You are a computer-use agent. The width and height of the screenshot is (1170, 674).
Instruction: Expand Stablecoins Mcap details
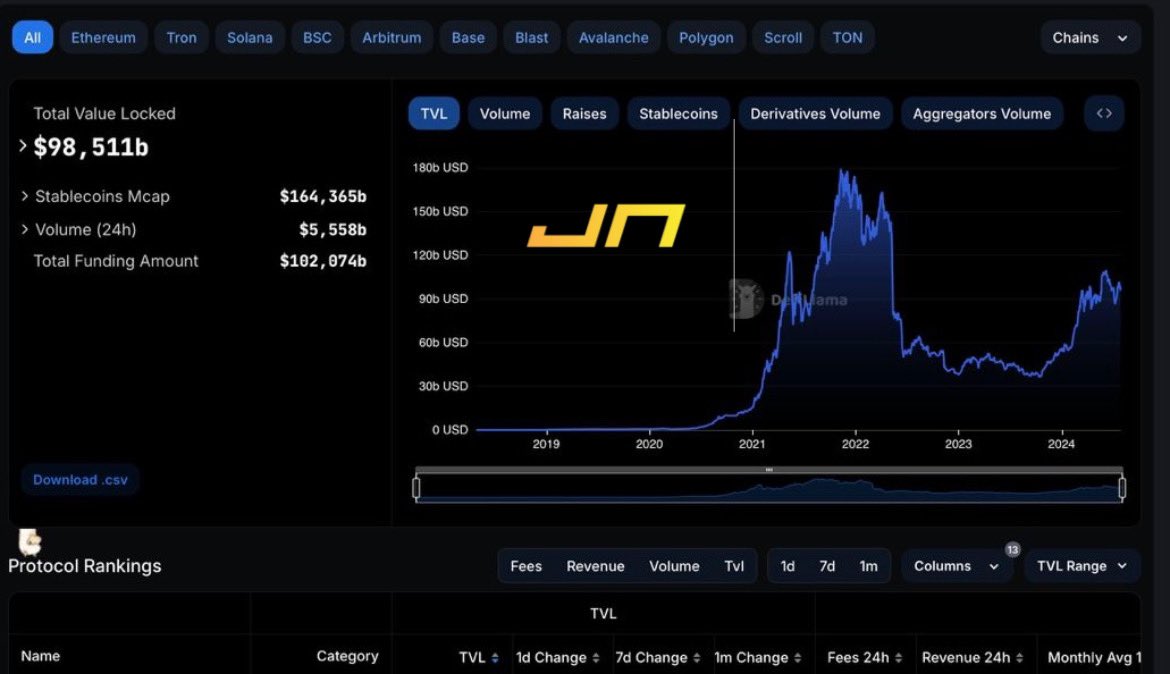[25, 196]
